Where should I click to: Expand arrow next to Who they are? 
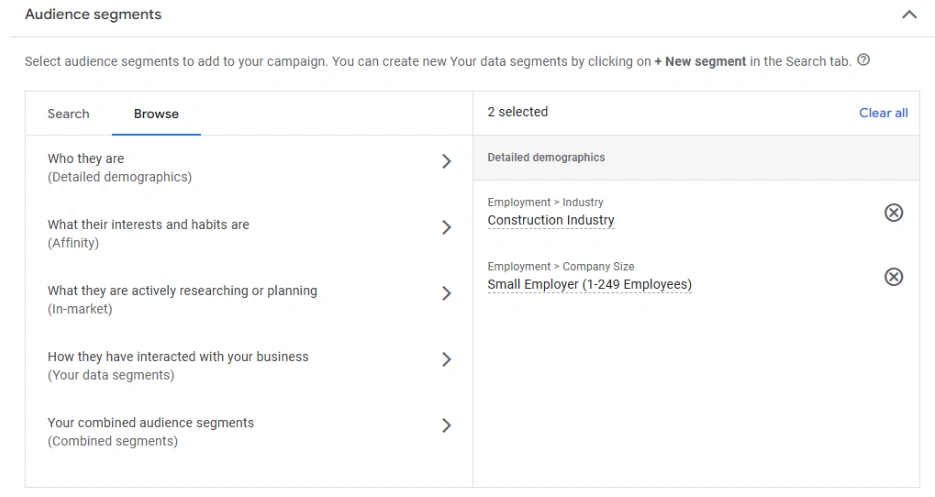point(446,162)
